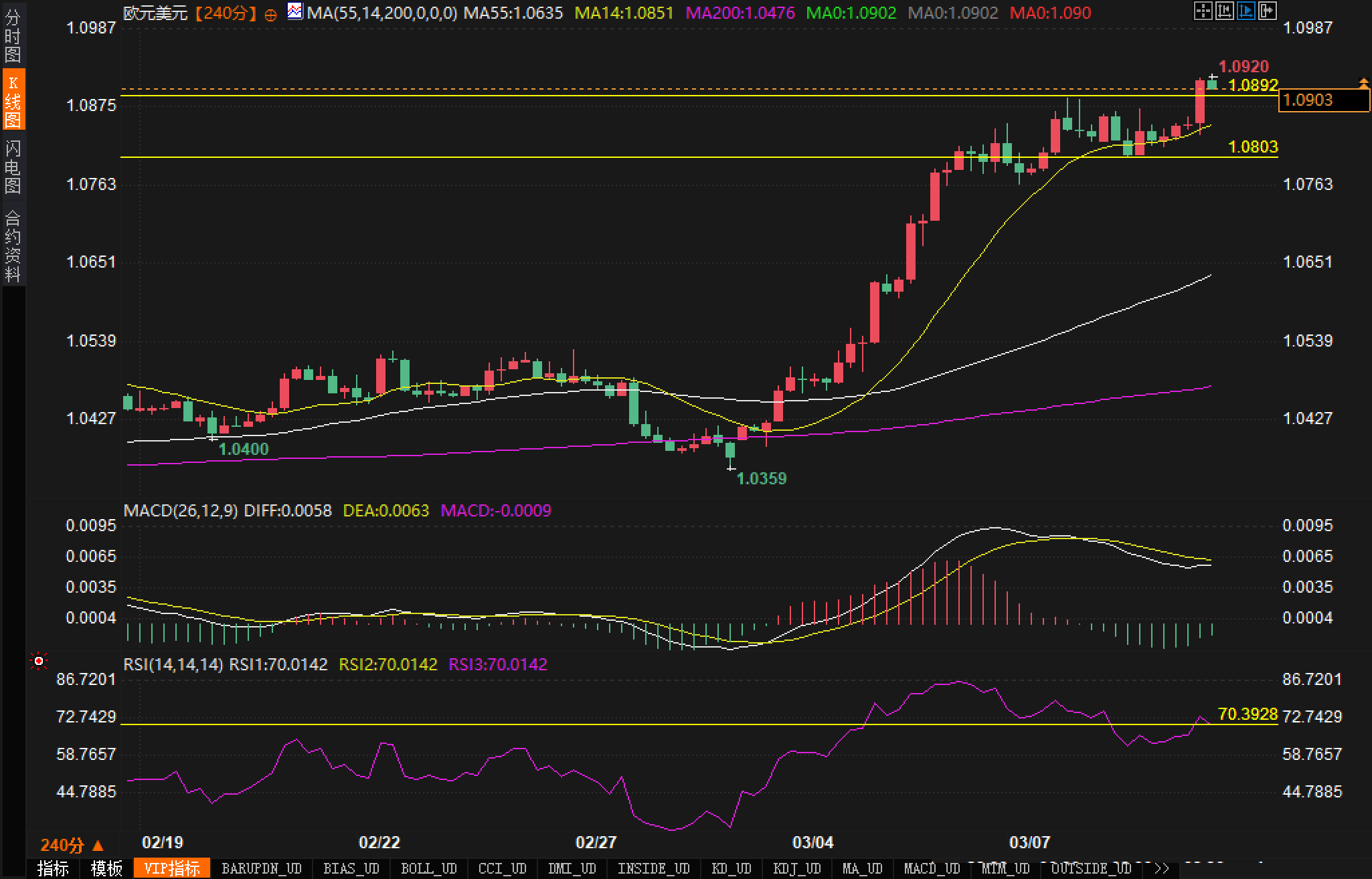Open the 闪电图 side tab

pyautogui.click(x=13, y=166)
